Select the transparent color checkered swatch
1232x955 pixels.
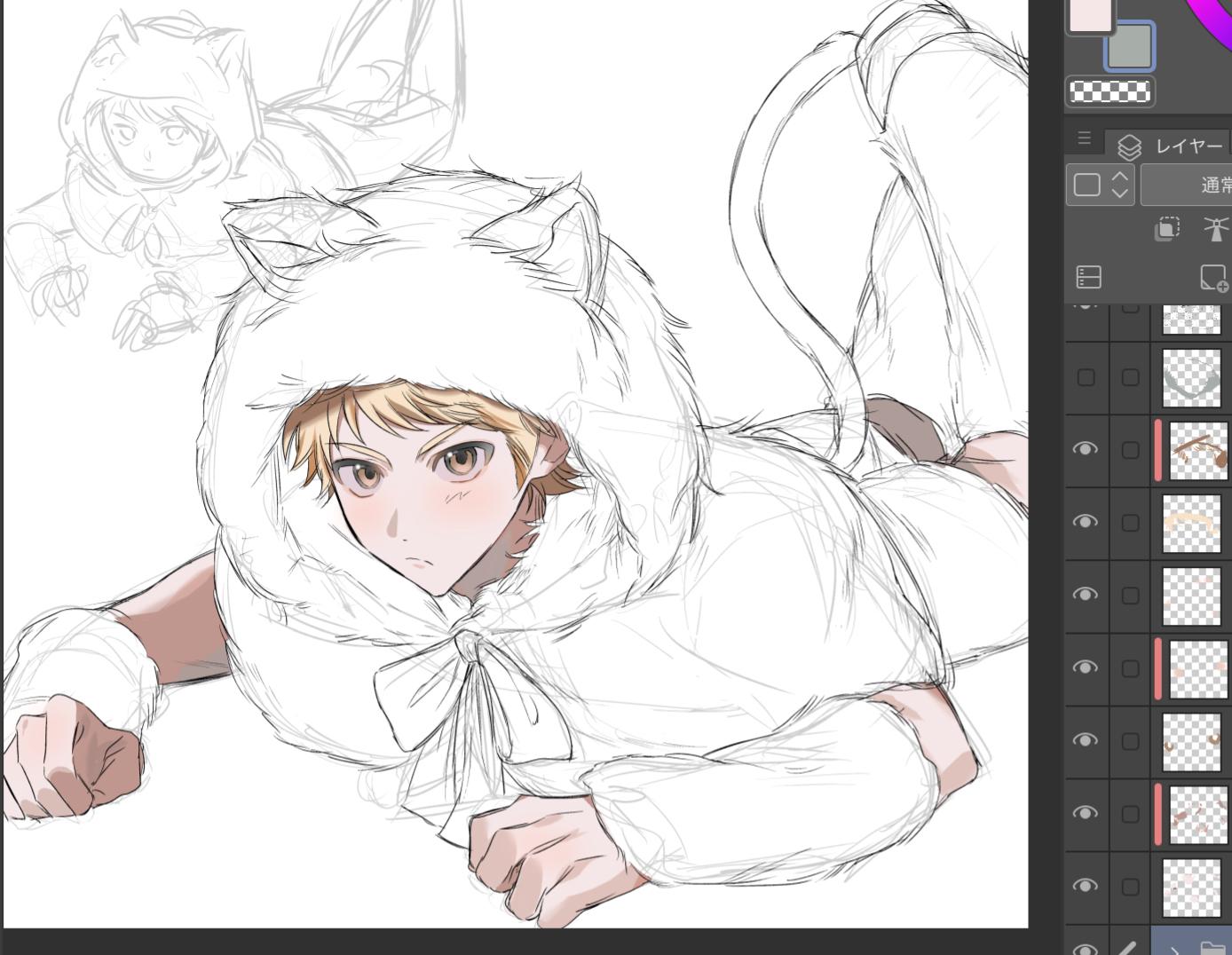click(x=1110, y=91)
